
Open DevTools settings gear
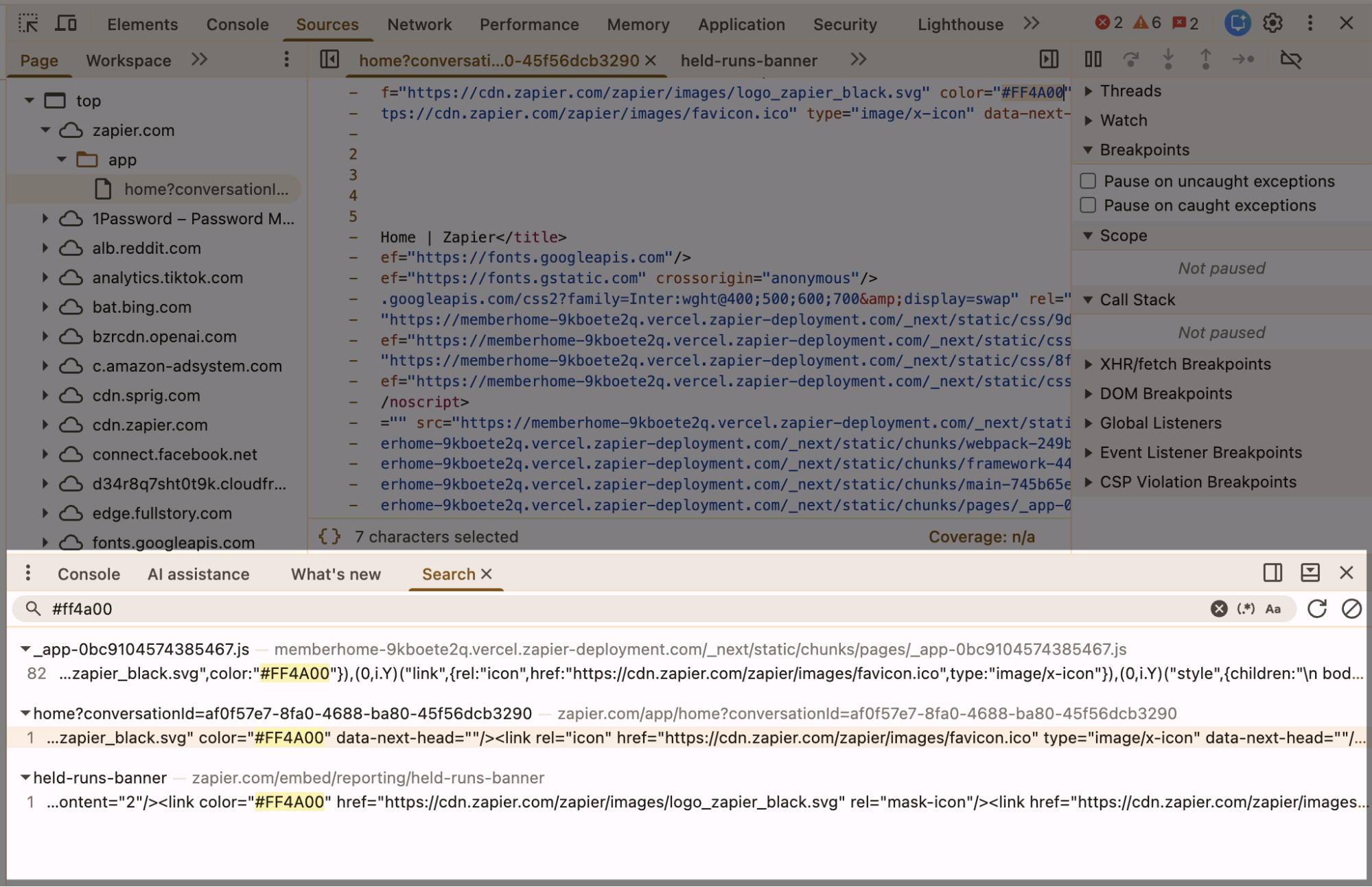[x=1273, y=23]
